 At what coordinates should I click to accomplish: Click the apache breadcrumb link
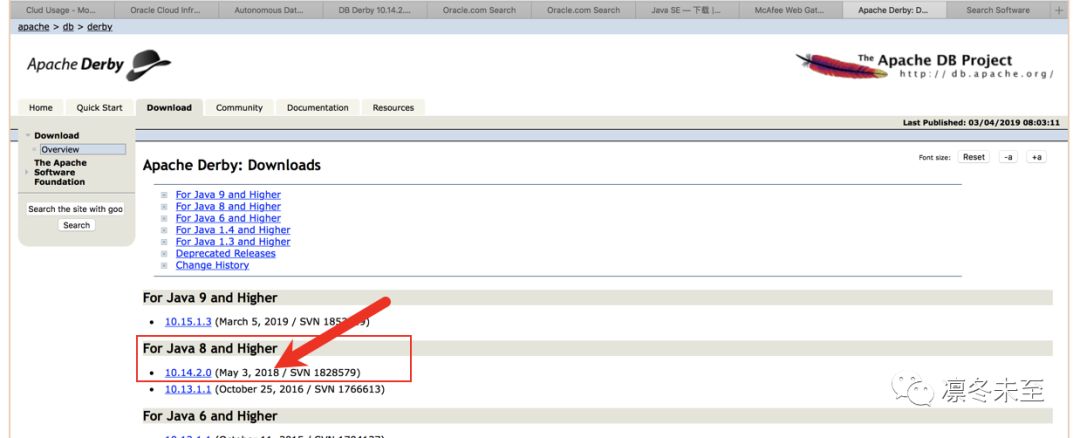33,27
